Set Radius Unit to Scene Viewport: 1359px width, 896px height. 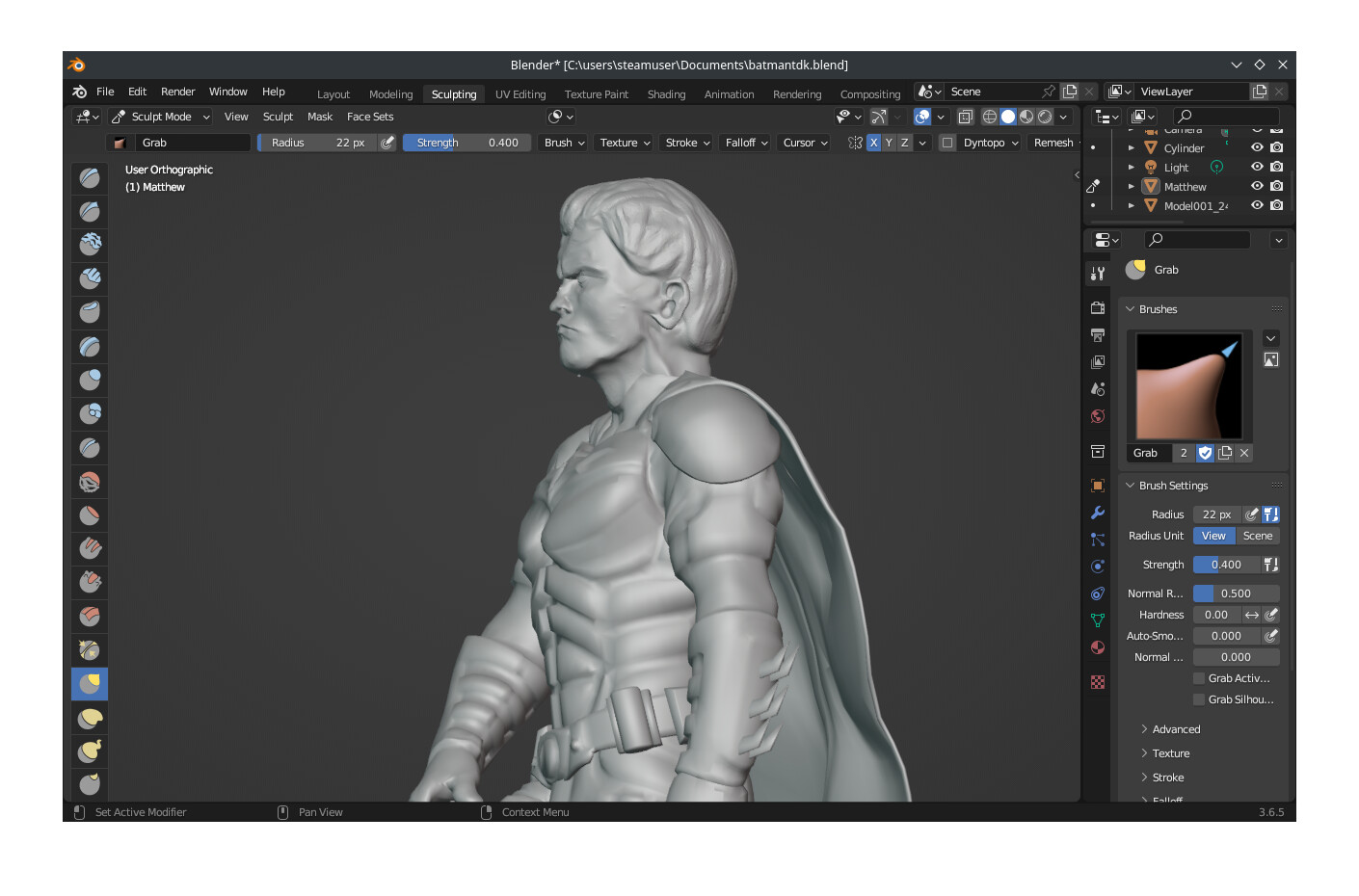1258,536
